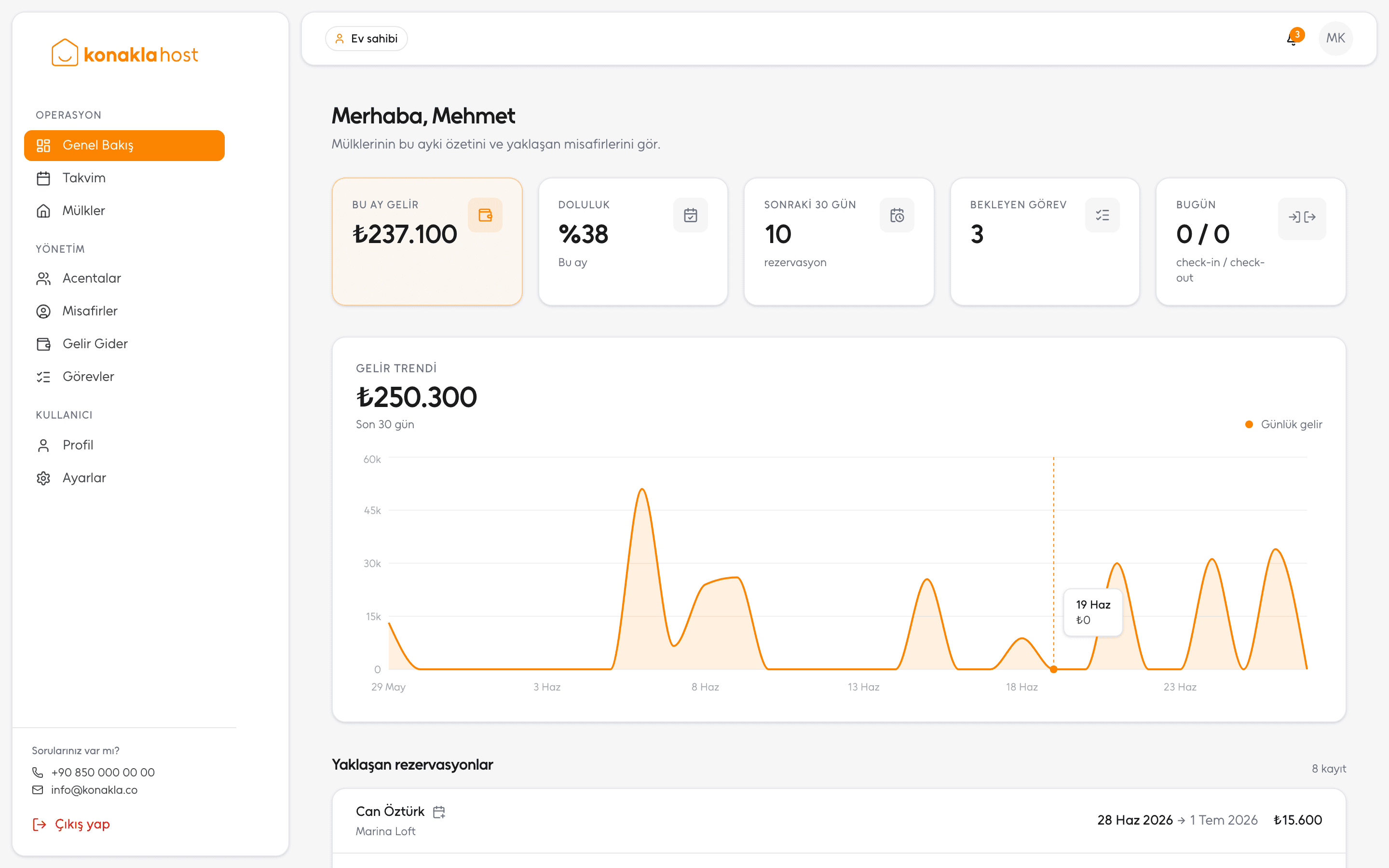Viewport: 1389px width, 868px height.
Task: Click the konakla host logo
Action: [125, 54]
